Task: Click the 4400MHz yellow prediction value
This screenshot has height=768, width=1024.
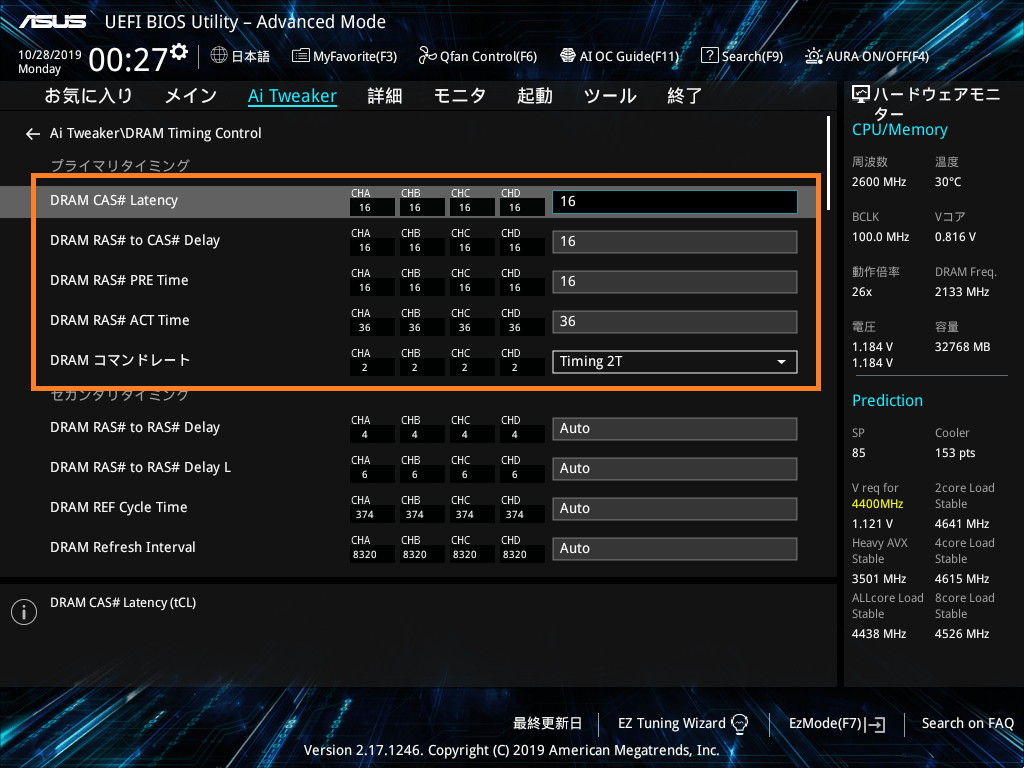Action: point(877,504)
